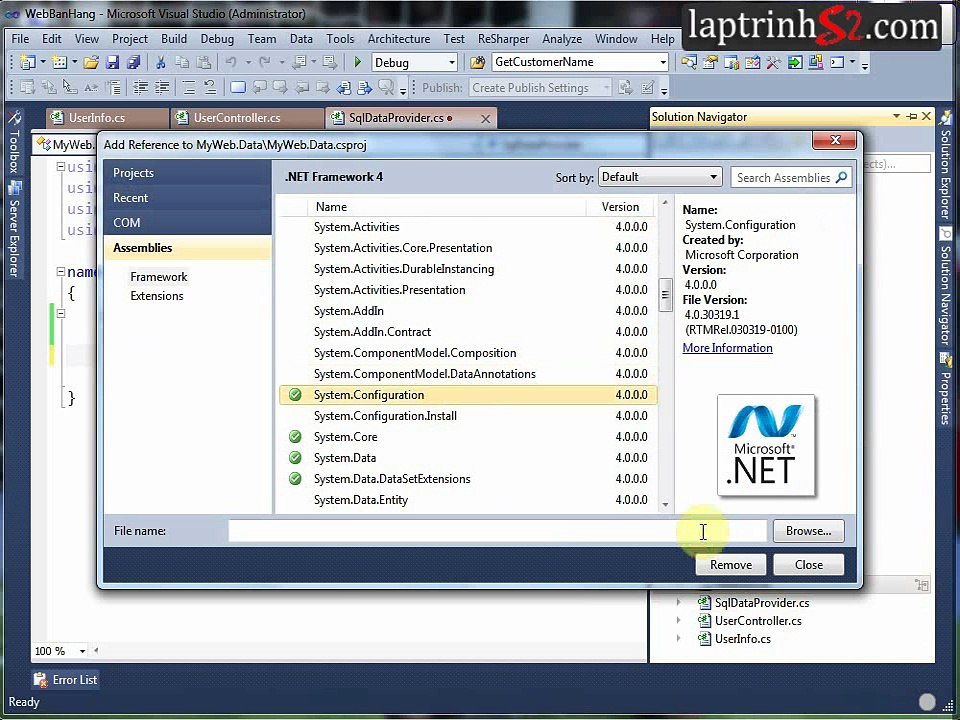Open Debug configuration dropdown
Image resolution: width=960 pixels, height=720 pixels.
point(452,62)
